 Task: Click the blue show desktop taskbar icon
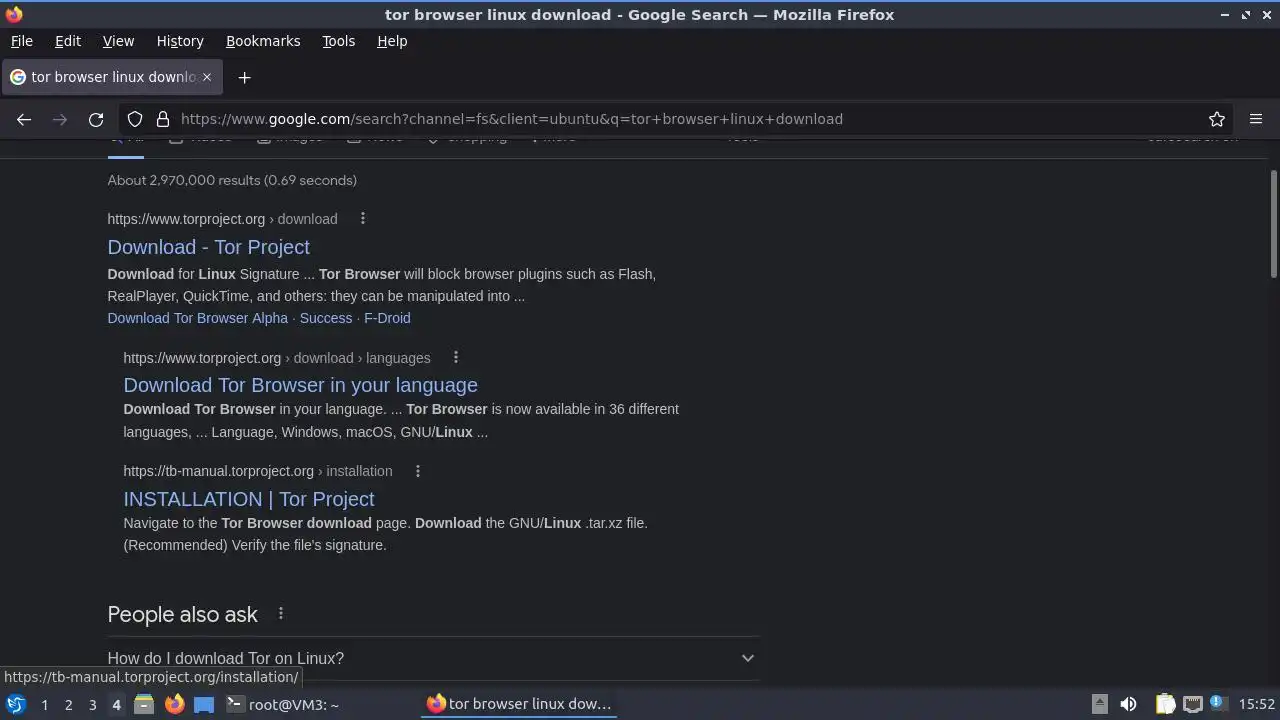pos(204,704)
